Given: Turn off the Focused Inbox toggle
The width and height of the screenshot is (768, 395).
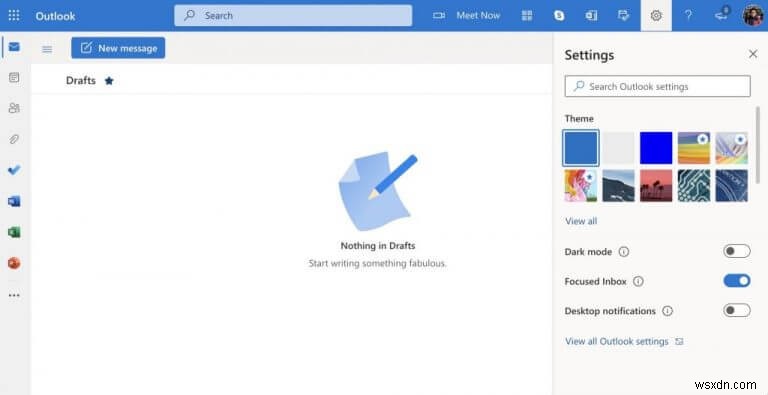Looking at the screenshot, I should point(737,281).
